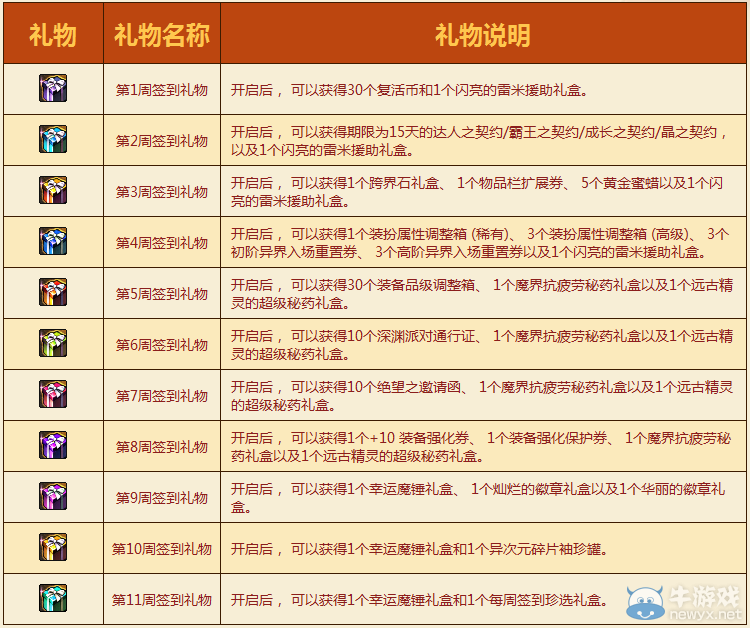Screen dimensions: 750x628
Task: Click description mentioning 装备品级调整箱
Action: pyautogui.click(x=483, y=293)
